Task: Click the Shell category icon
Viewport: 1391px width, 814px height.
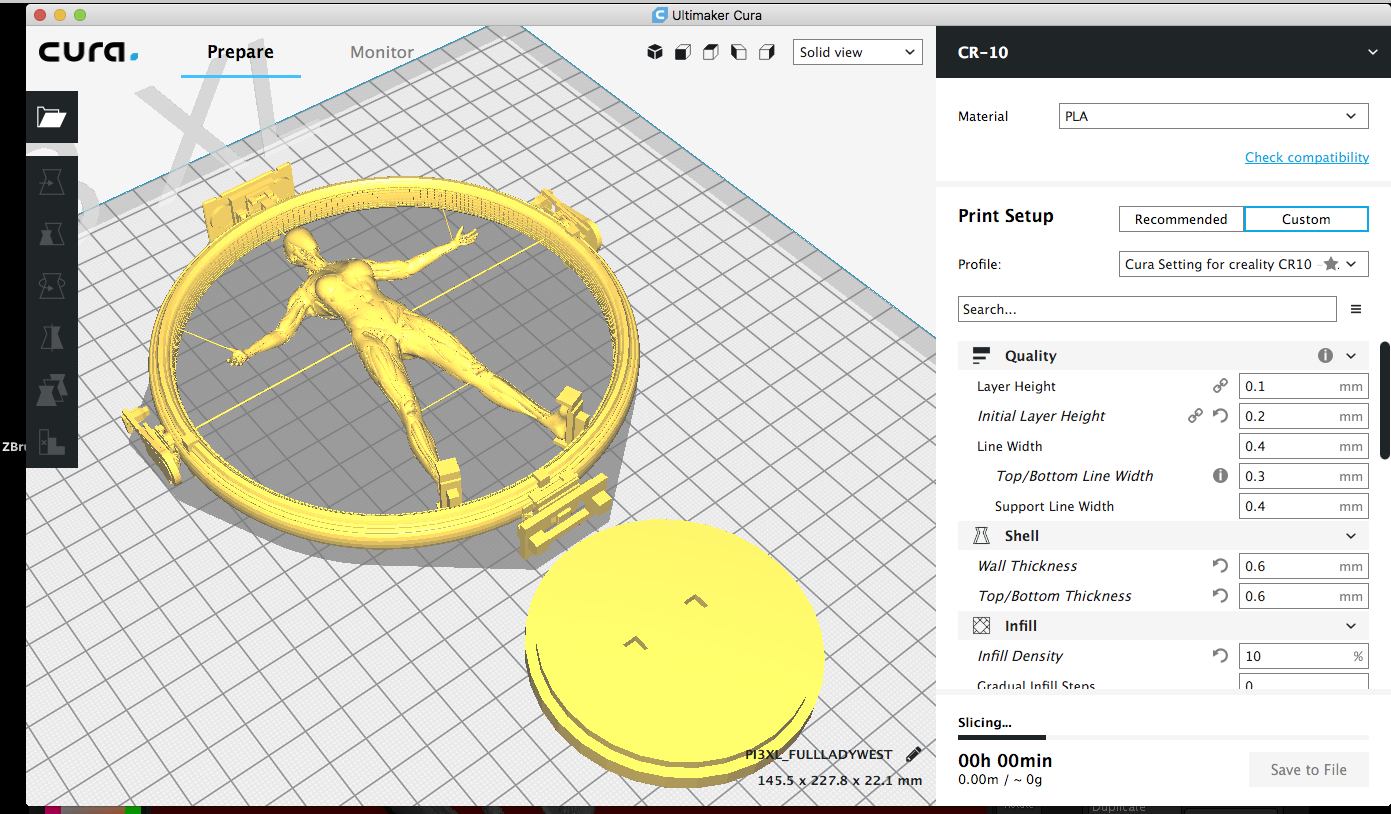Action: tap(981, 536)
